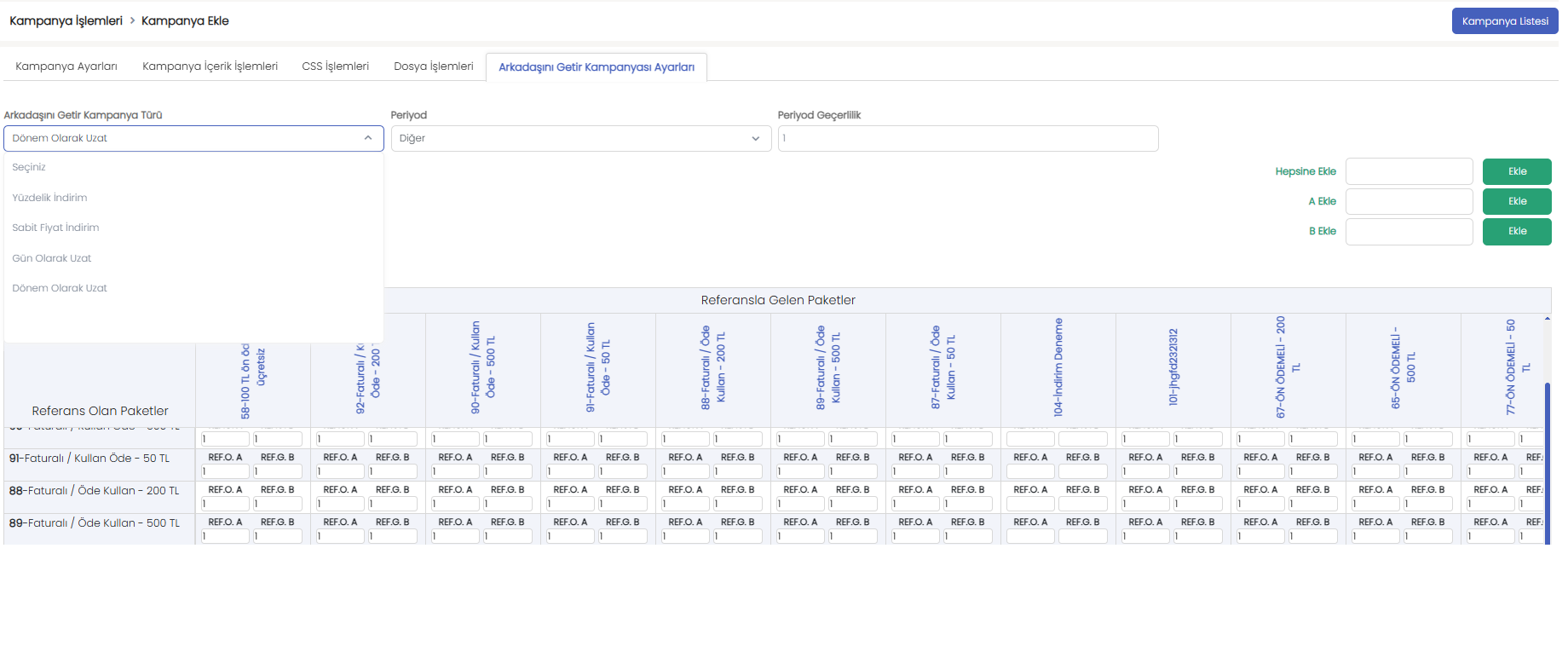The height and width of the screenshot is (658, 1568).
Task: Select the Dosya İşlemleri tab
Action: pyautogui.click(x=433, y=66)
